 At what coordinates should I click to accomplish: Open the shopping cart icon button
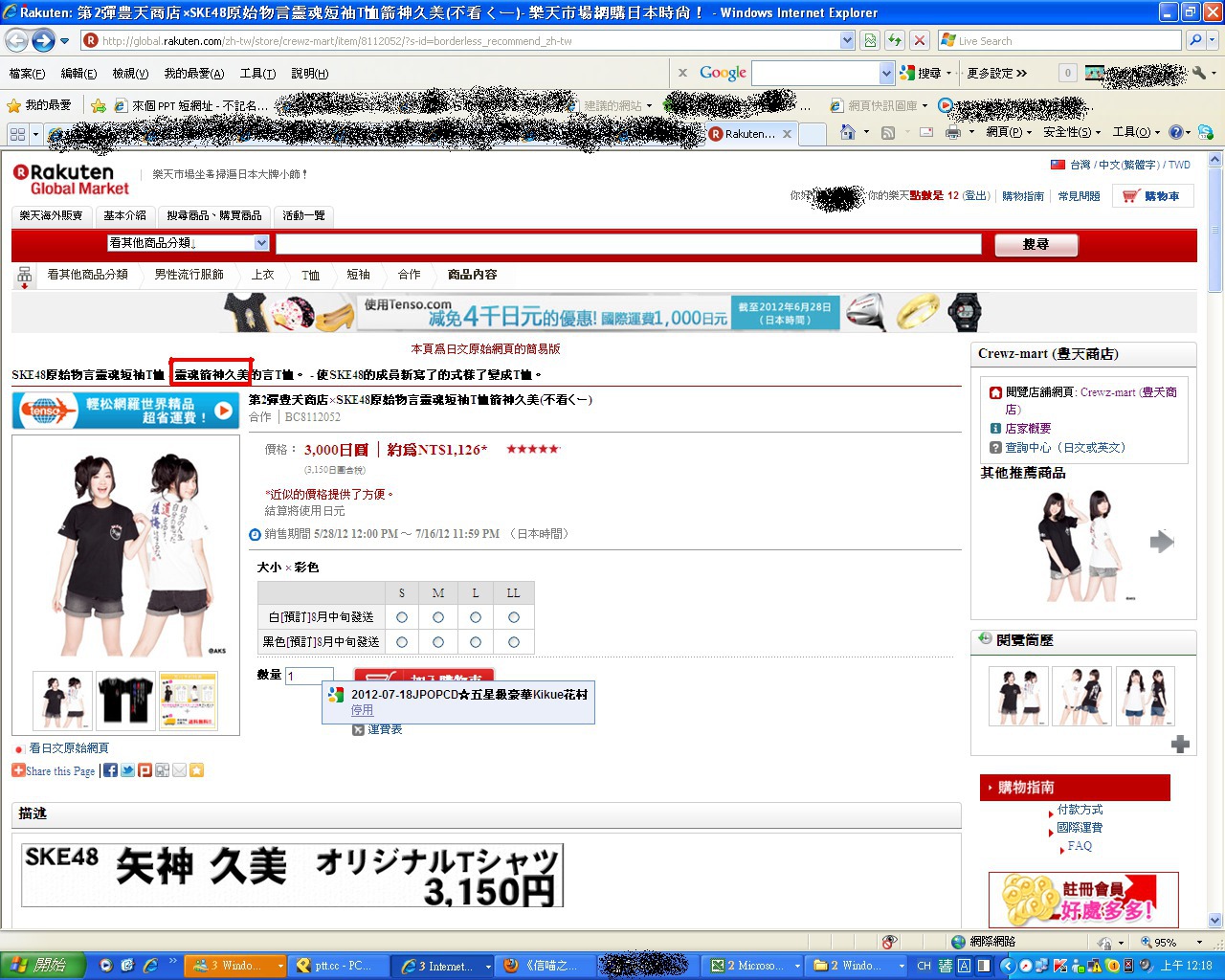(1153, 196)
